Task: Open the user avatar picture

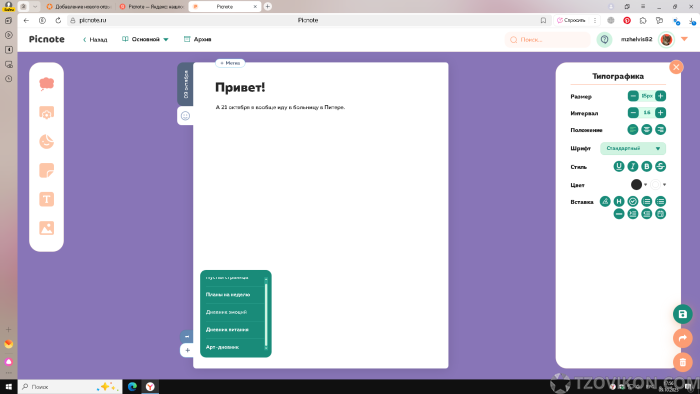Action: (667, 40)
